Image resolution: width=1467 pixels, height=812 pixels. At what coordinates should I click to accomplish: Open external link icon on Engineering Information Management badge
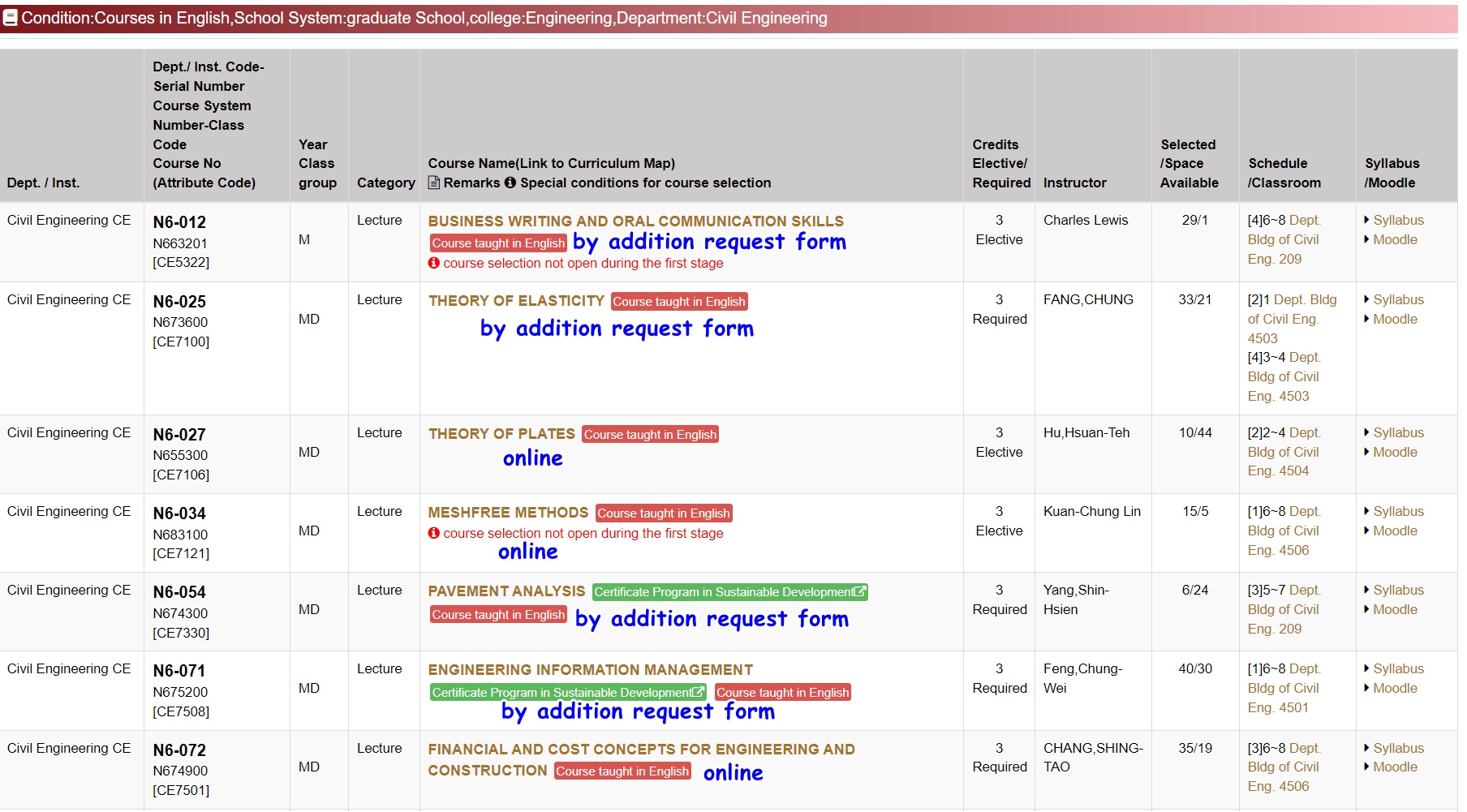click(x=698, y=692)
